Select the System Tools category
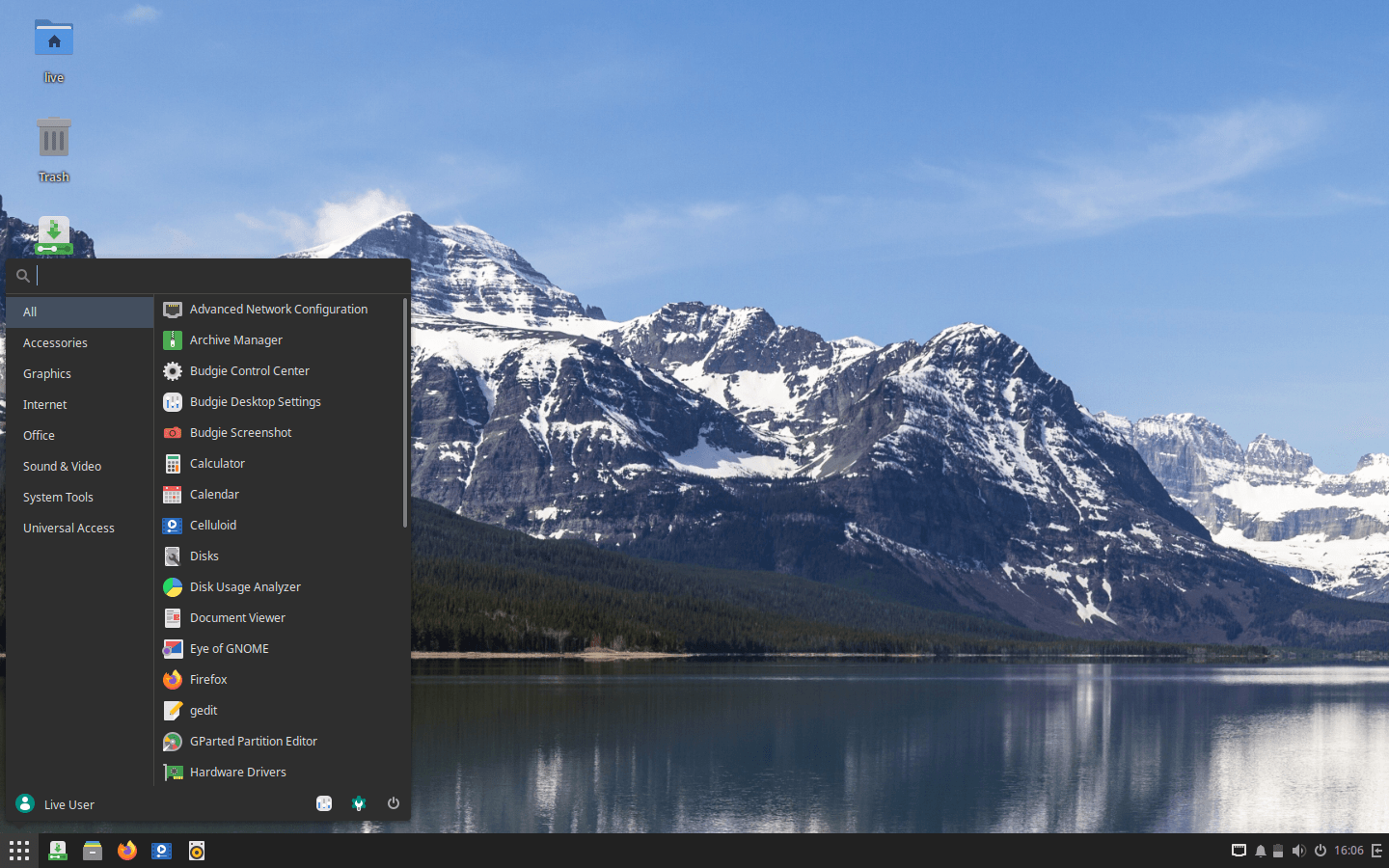Screen dimensions: 1389x868 click(80, 497)
